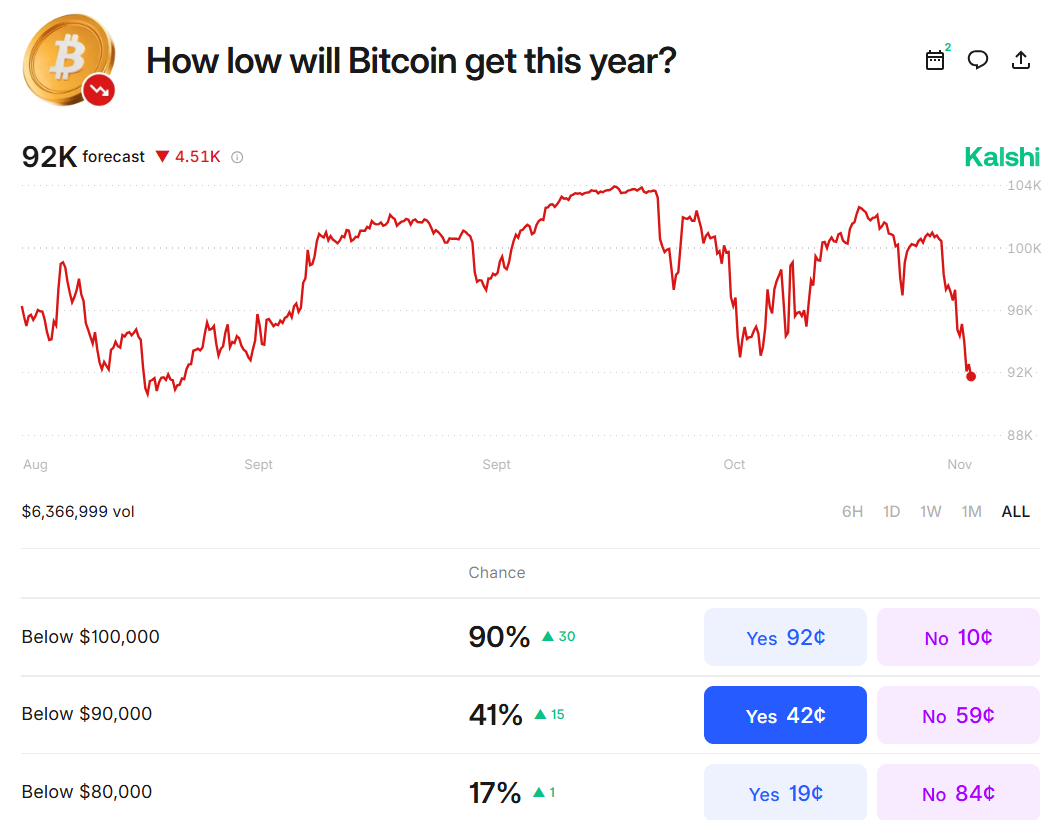Click the Bitcoin coin market icon
The height and width of the screenshot is (820, 1064).
click(68, 60)
